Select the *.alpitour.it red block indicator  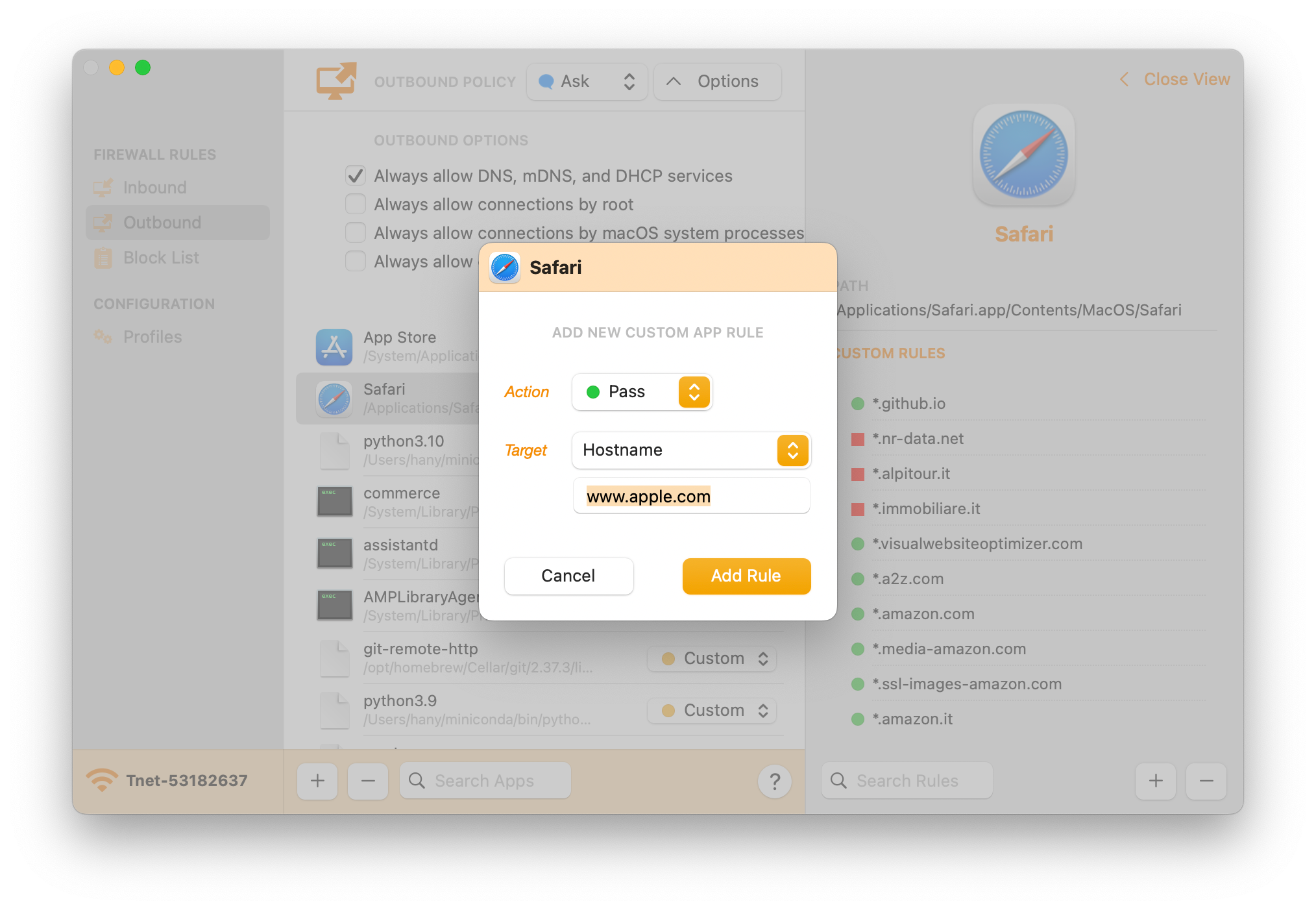pyautogui.click(x=858, y=474)
